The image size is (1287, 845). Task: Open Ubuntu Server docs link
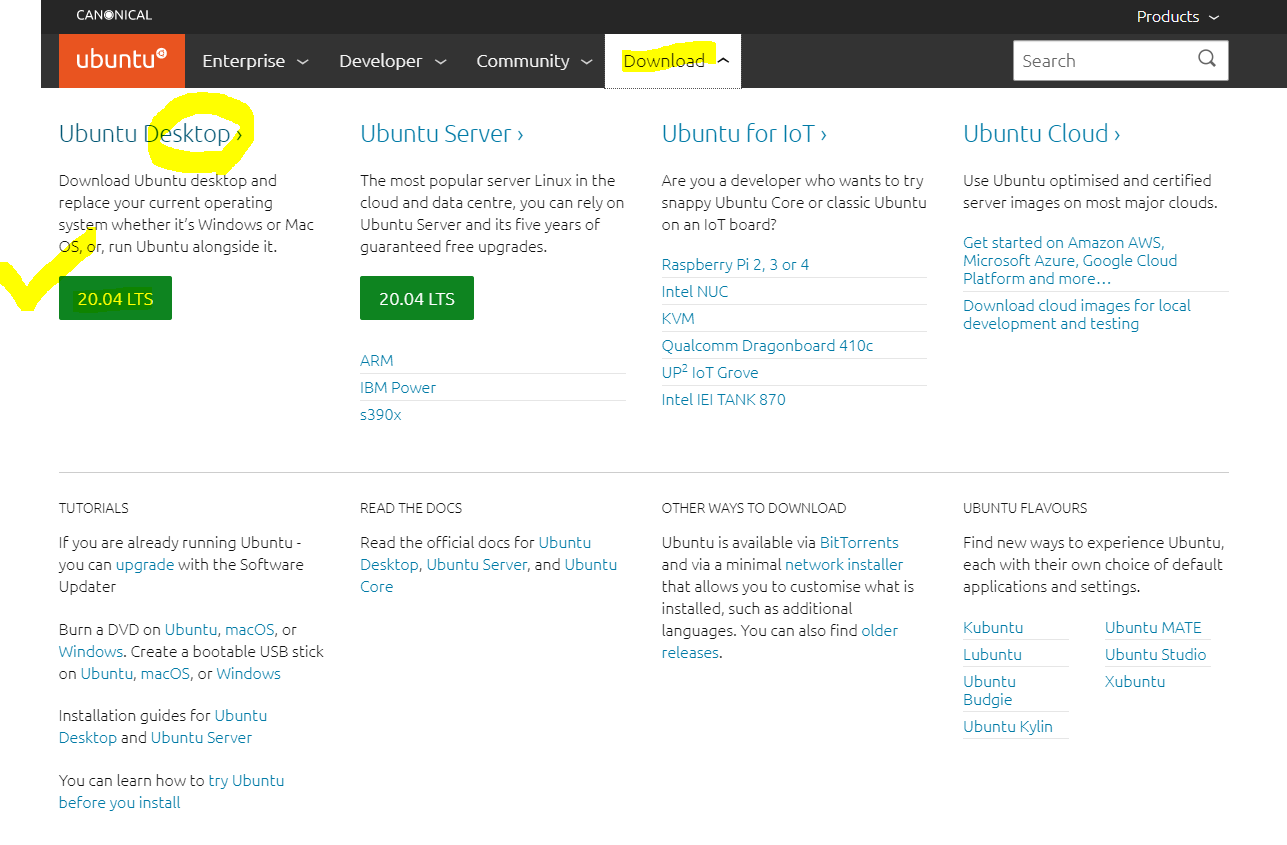pyautogui.click(x=477, y=564)
